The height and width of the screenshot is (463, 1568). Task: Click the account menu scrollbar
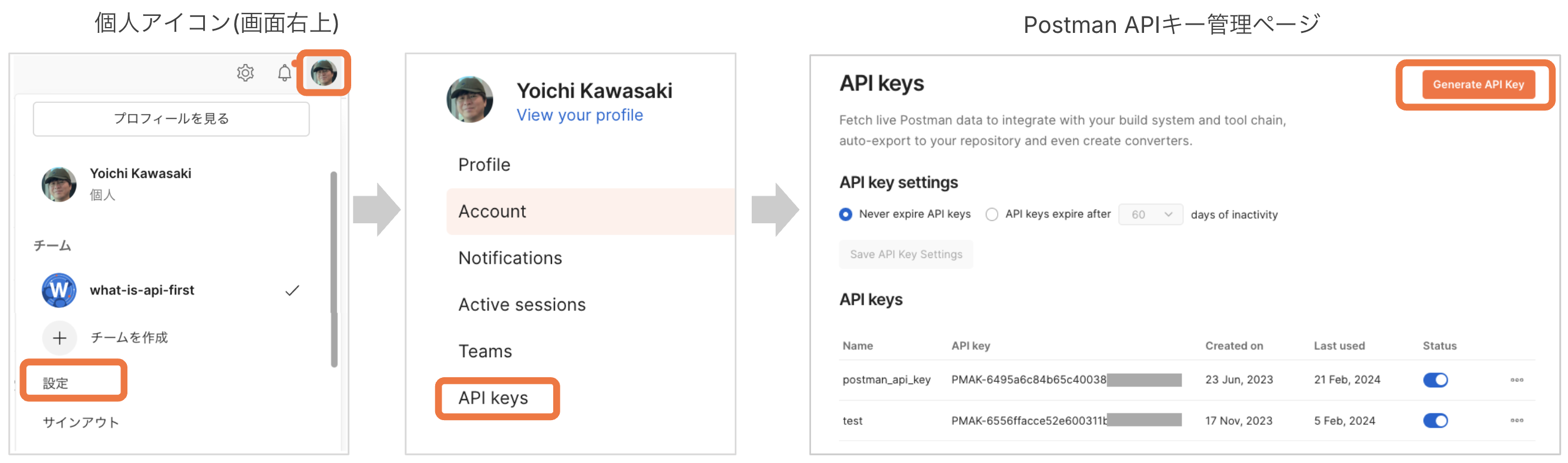point(334,269)
